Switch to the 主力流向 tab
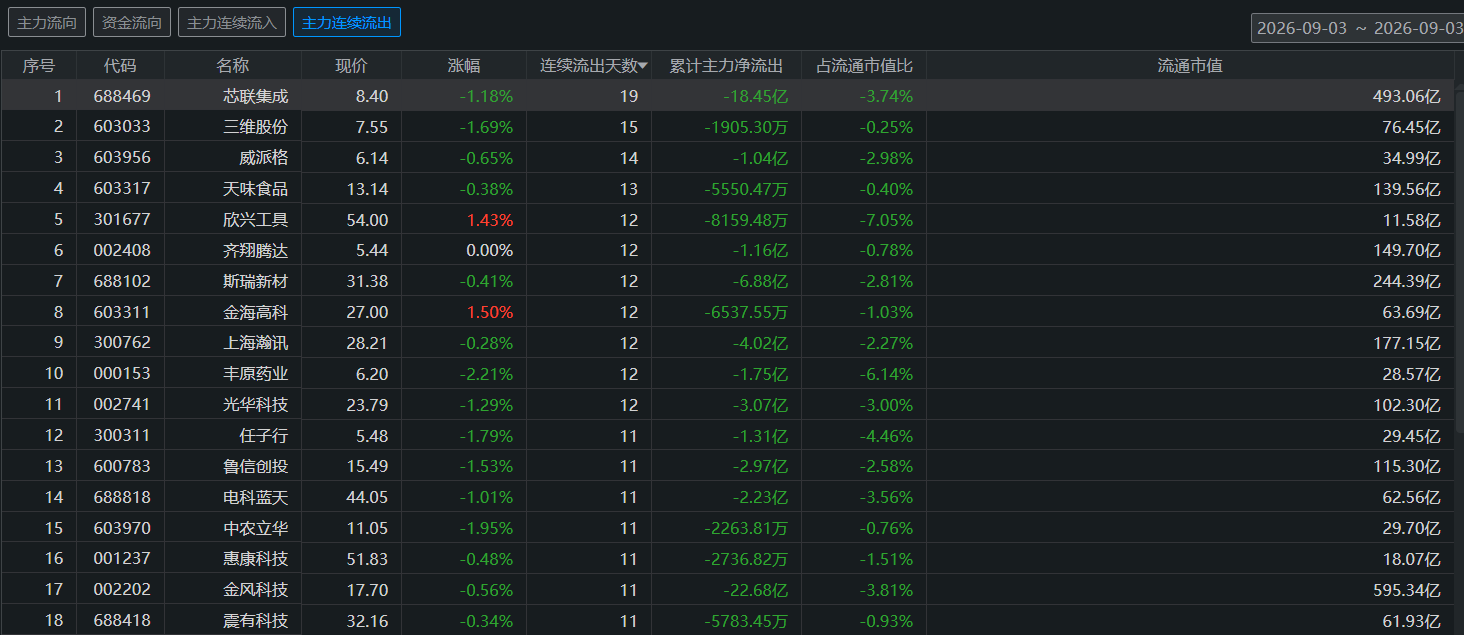The image size is (1464, 635). (x=47, y=22)
